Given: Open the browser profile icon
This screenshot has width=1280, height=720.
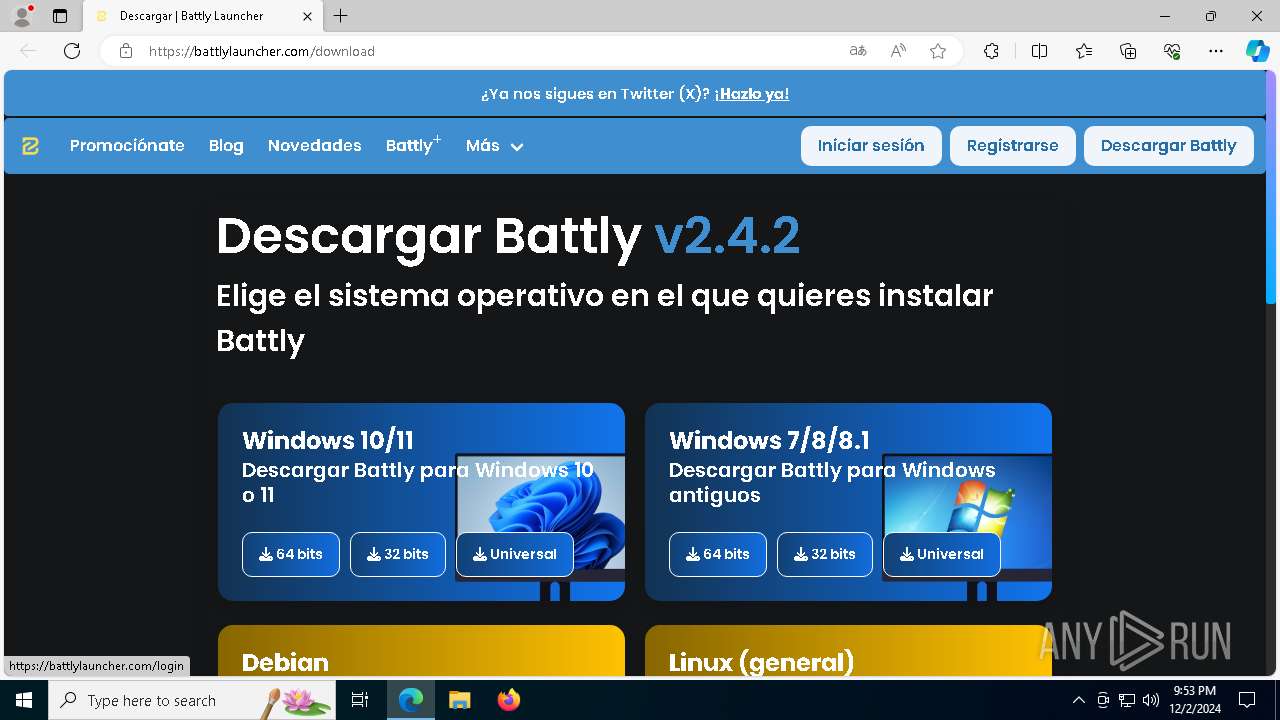Looking at the screenshot, I should coord(22,16).
